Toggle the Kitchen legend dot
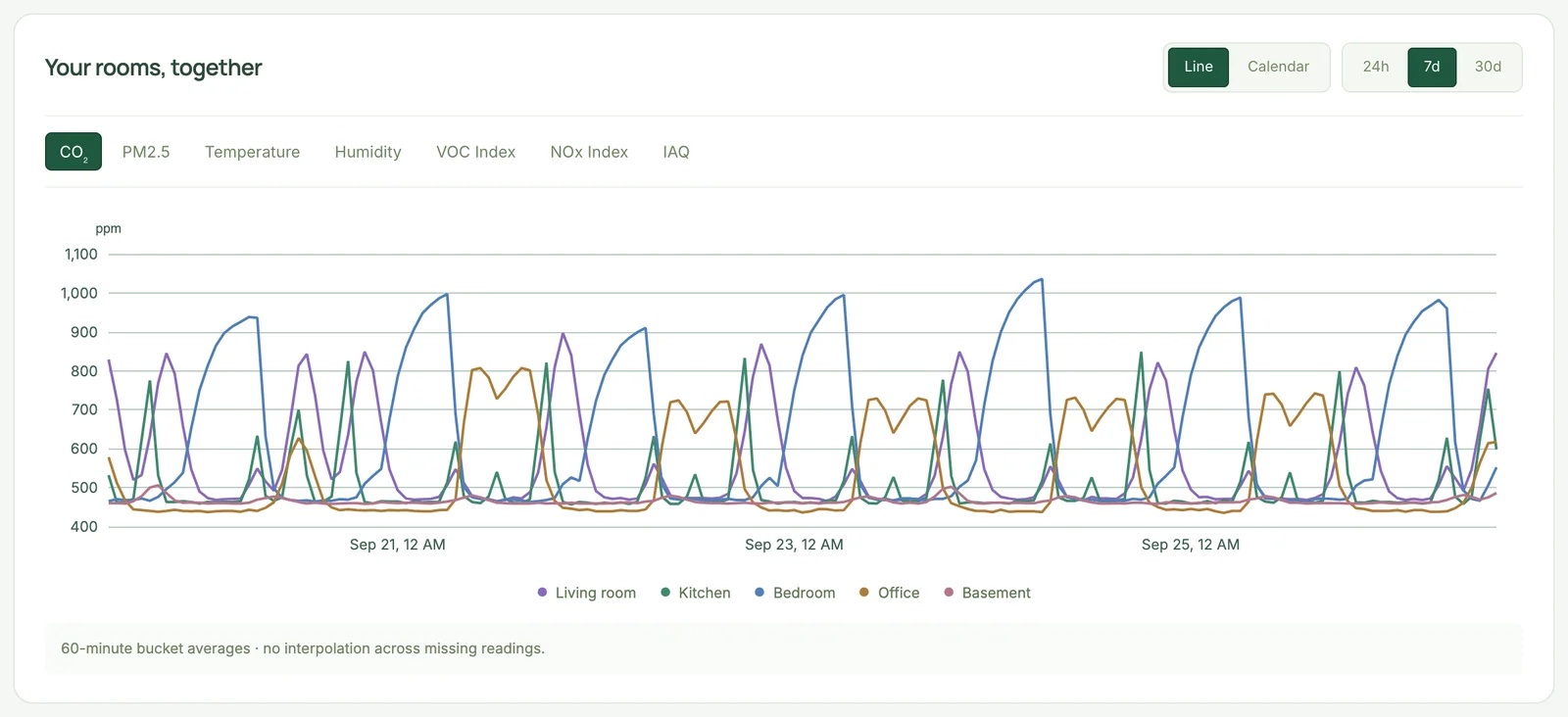The image size is (1568, 717). tap(665, 593)
